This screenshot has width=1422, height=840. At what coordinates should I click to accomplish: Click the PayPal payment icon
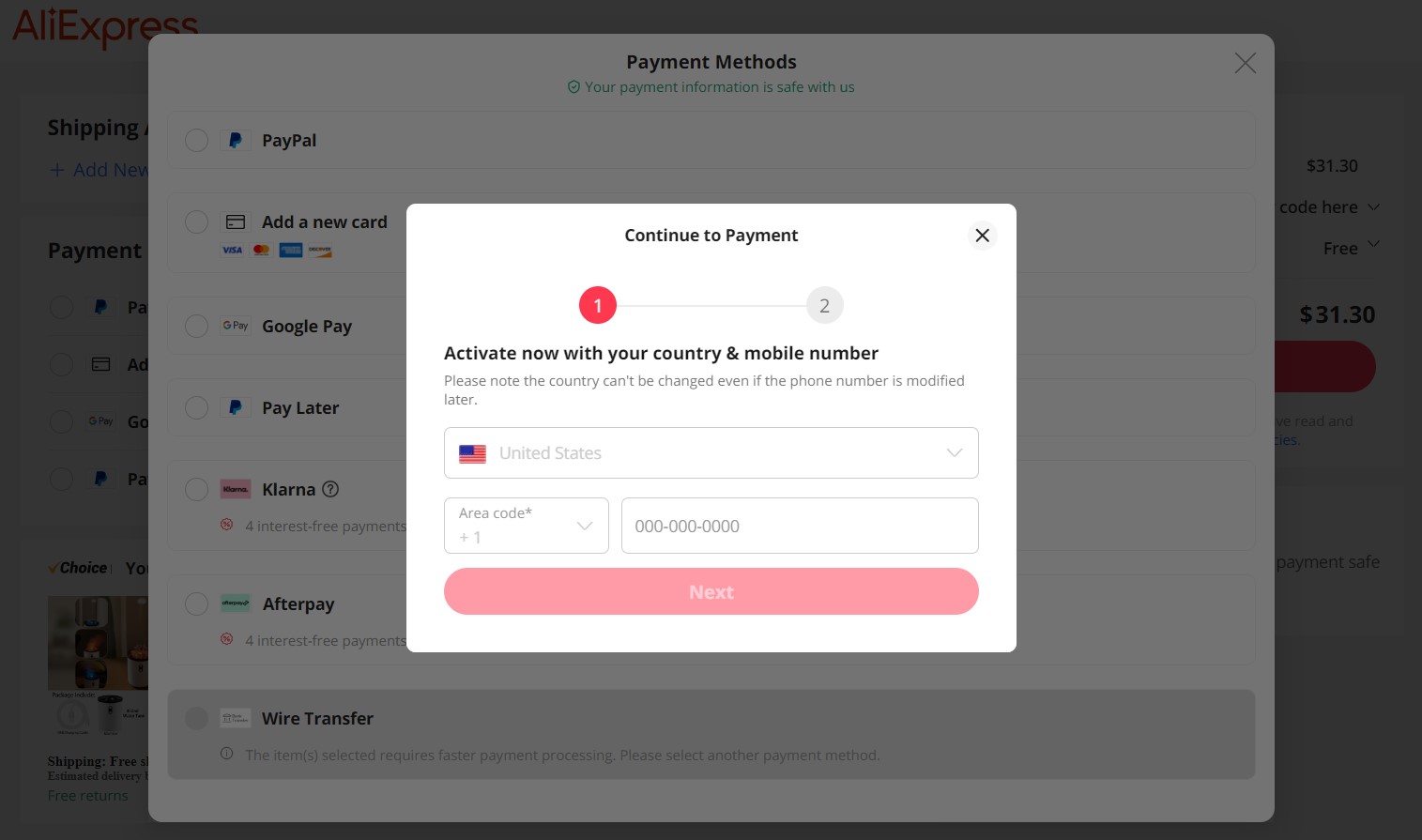coord(236,140)
